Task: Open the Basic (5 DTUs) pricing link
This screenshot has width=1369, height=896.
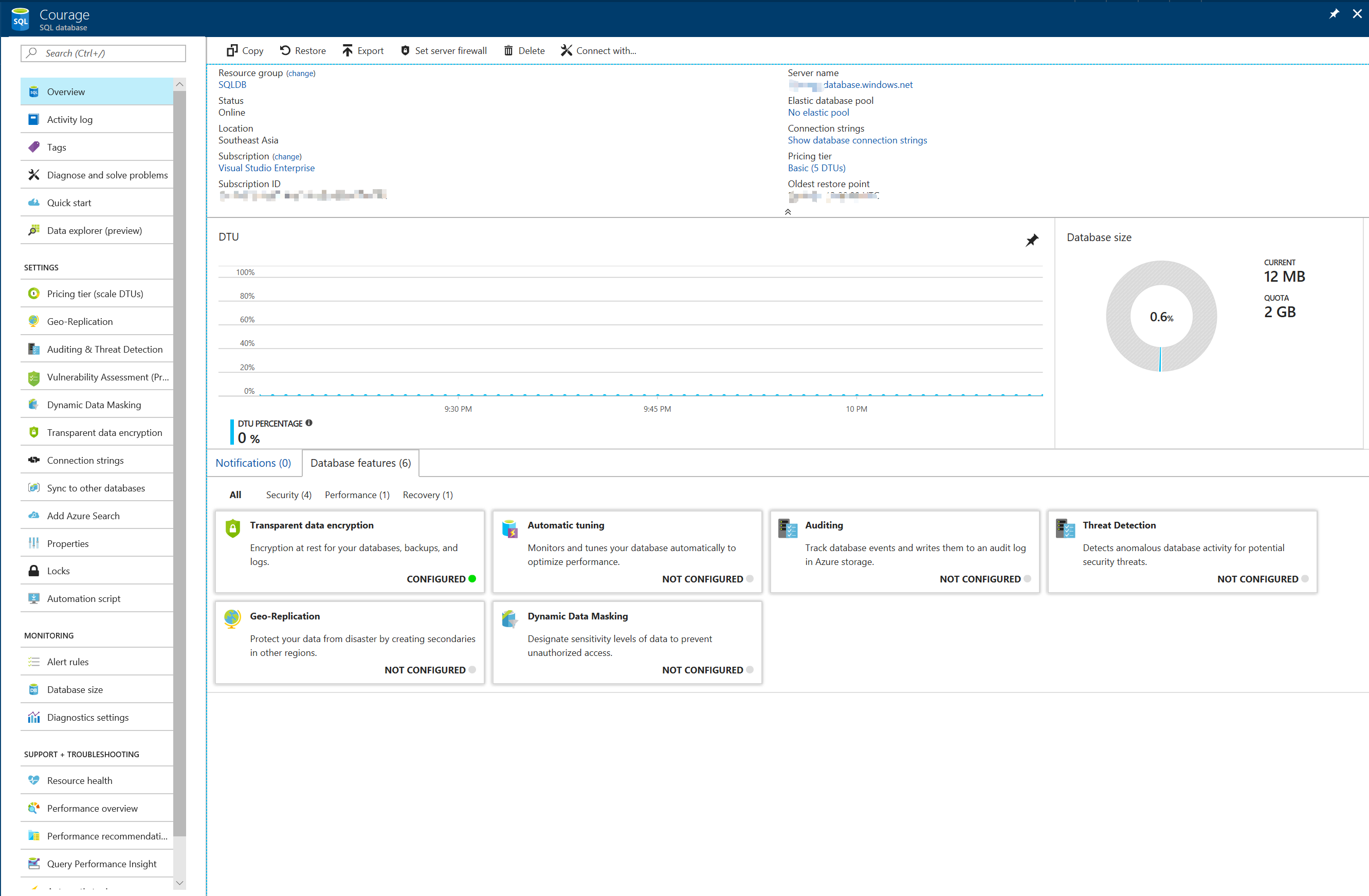Action: coord(816,168)
